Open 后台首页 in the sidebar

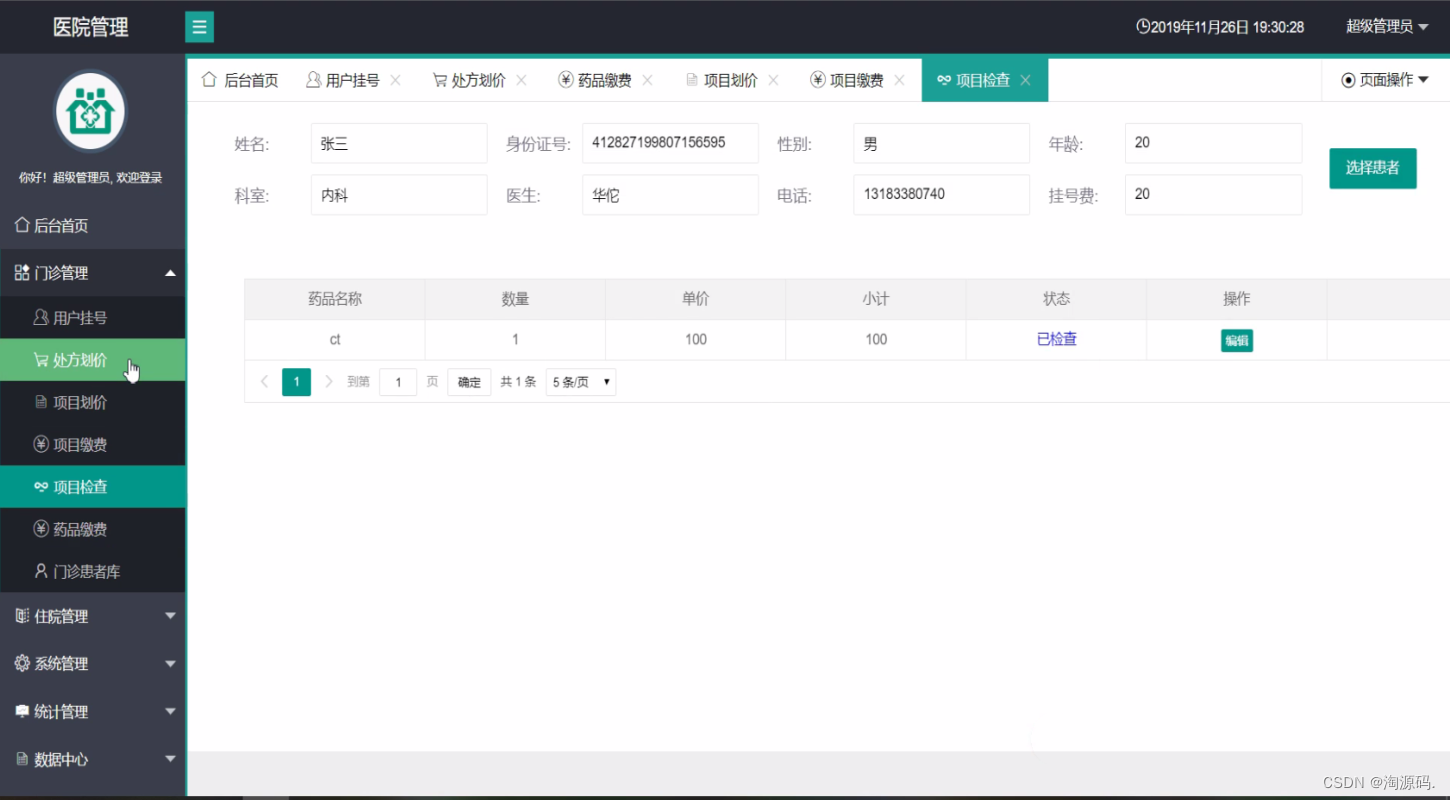92,225
